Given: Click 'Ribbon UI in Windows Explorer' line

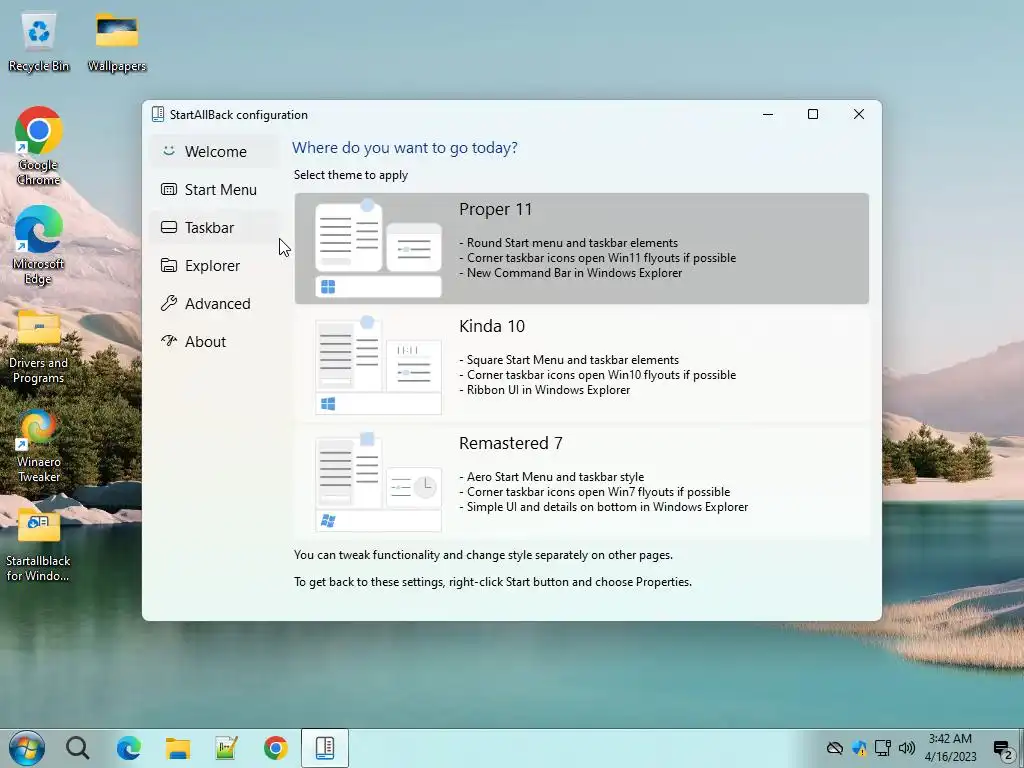Looking at the screenshot, I should pyautogui.click(x=545, y=390).
